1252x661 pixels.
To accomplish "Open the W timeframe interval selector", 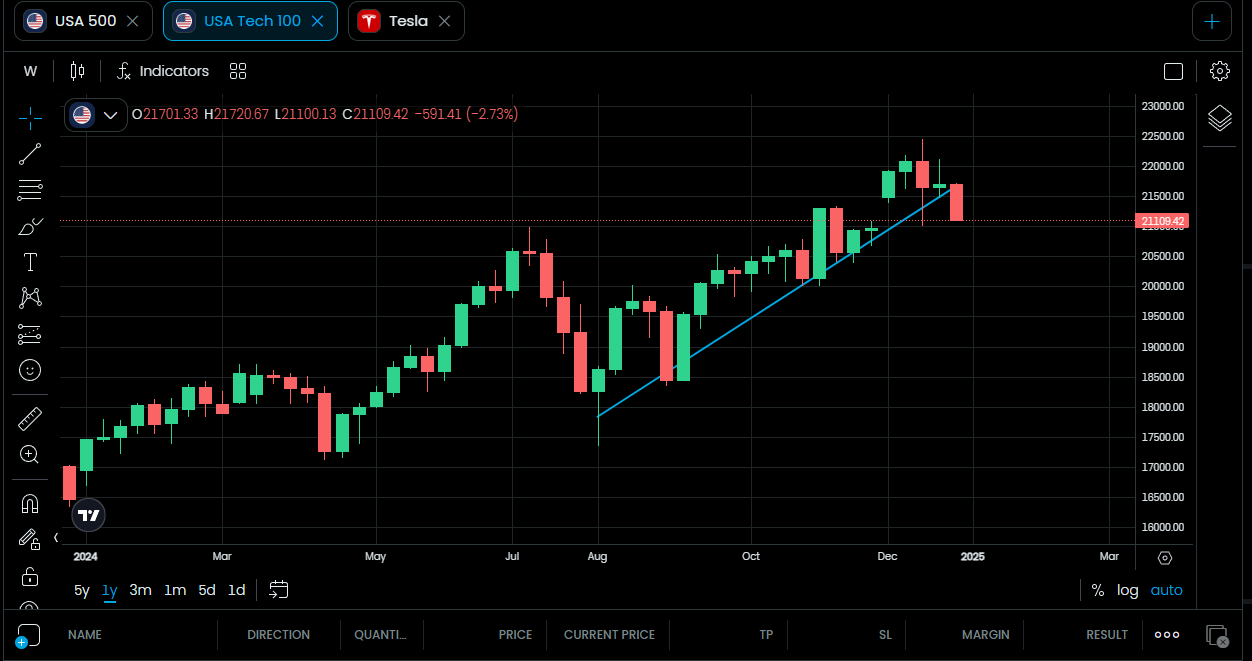I will pyautogui.click(x=30, y=71).
